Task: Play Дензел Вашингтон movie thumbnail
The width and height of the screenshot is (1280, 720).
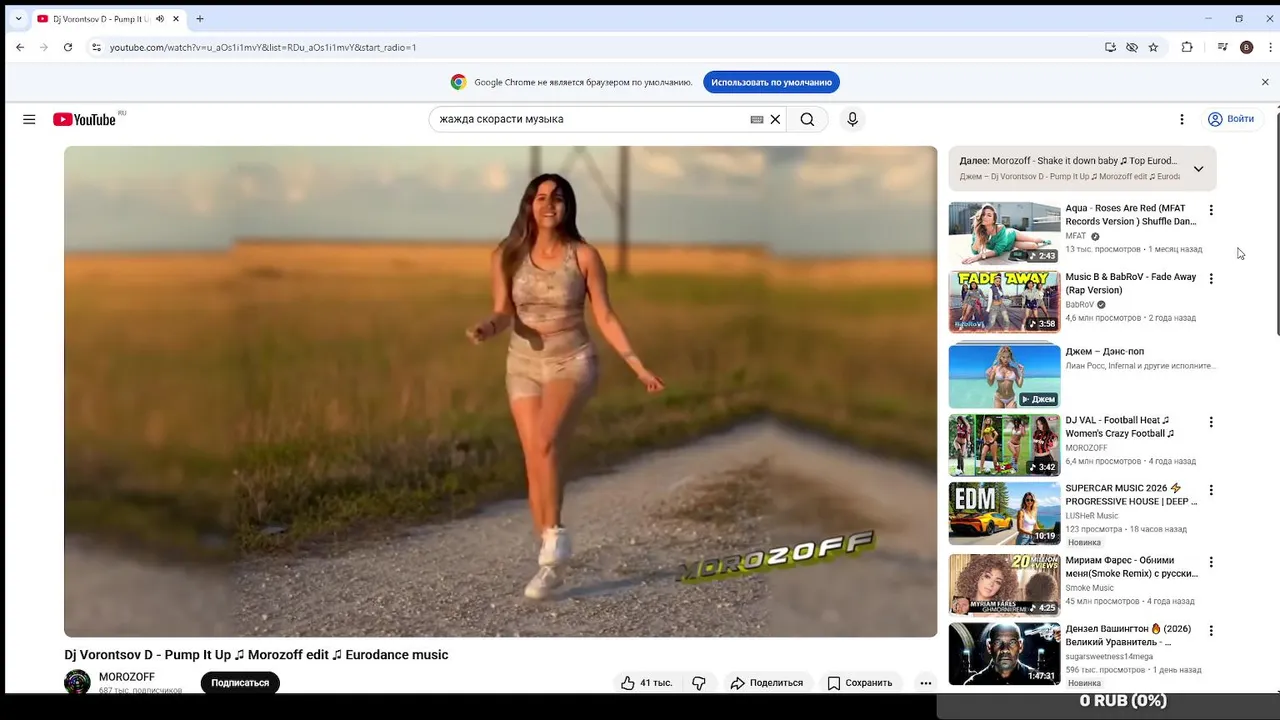Action: click(1004, 654)
